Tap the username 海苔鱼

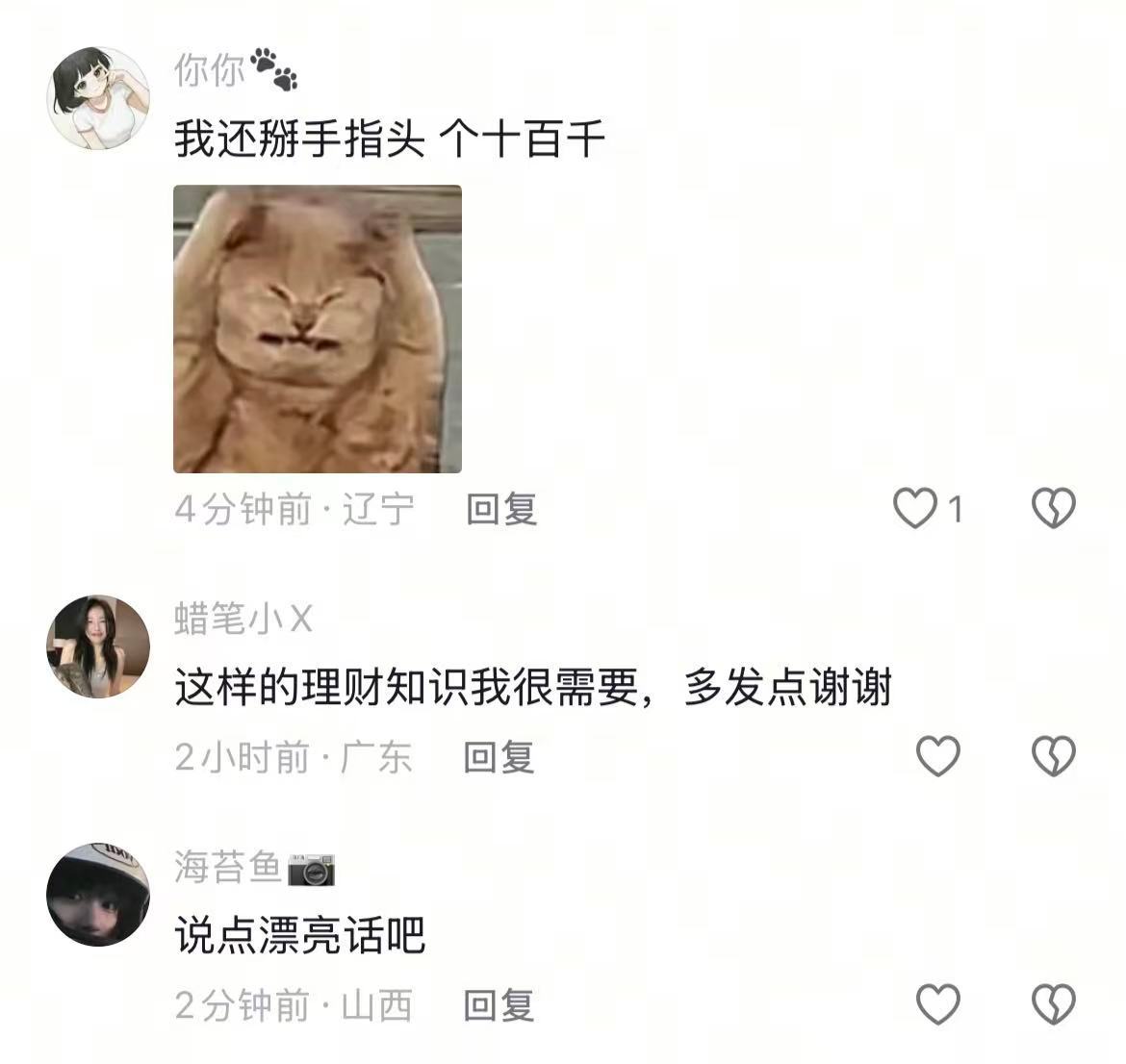point(228,866)
